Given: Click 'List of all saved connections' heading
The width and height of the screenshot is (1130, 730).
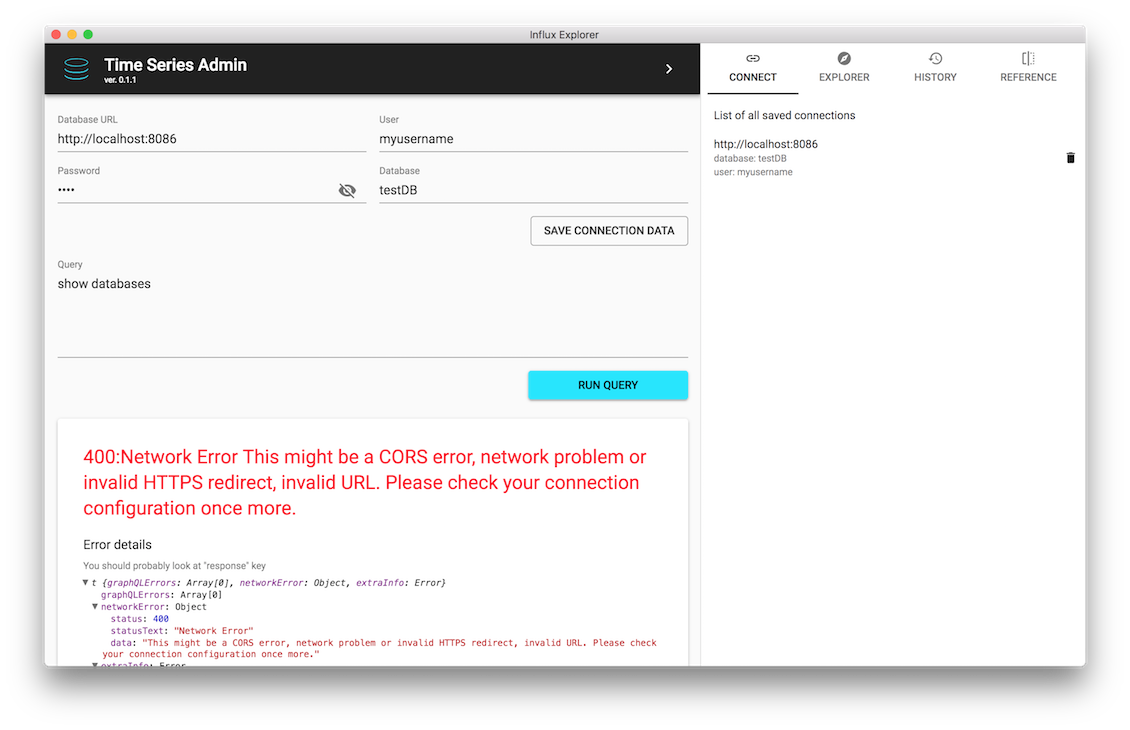Looking at the screenshot, I should point(784,115).
